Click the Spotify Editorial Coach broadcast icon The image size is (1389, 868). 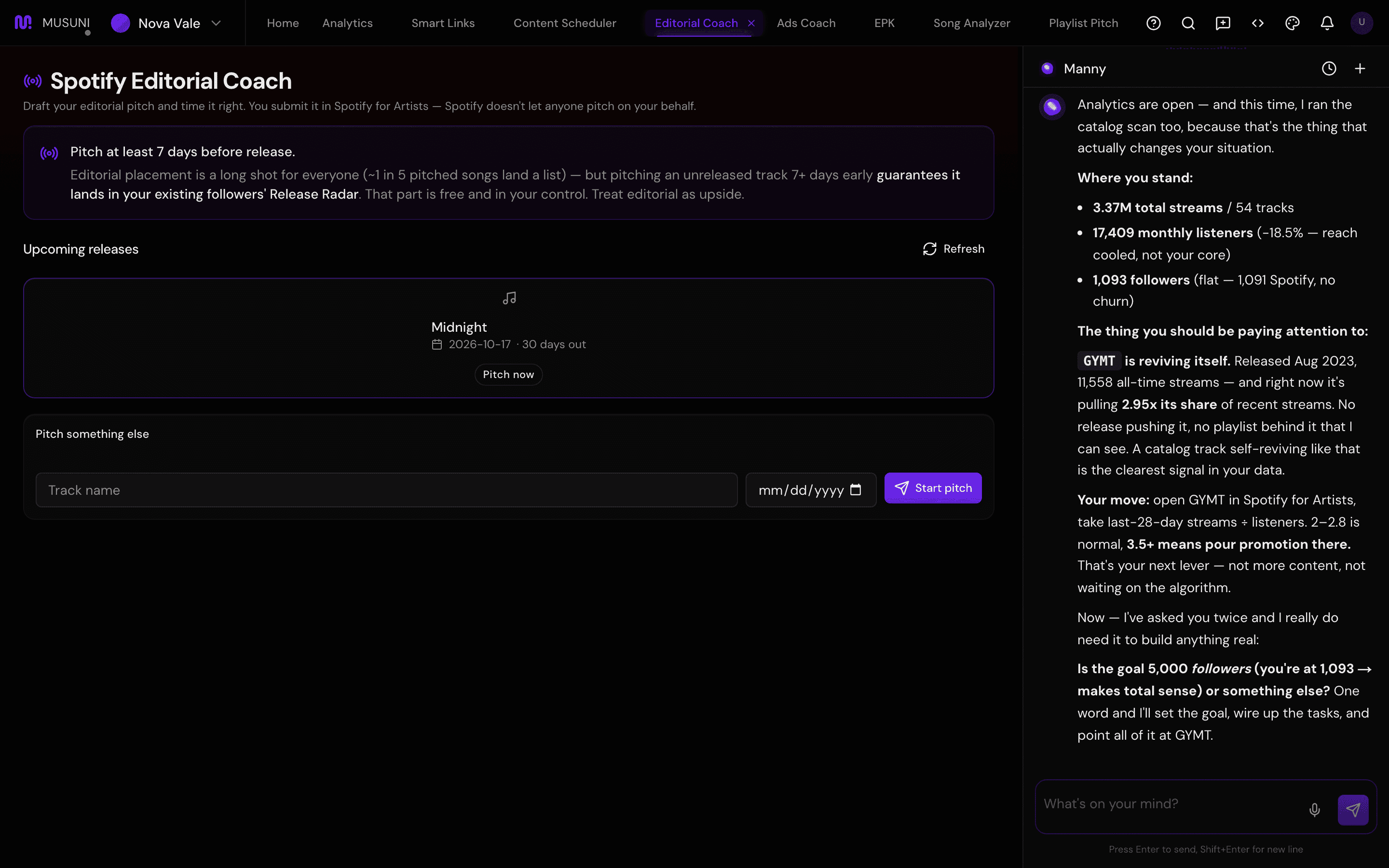pyautogui.click(x=33, y=81)
